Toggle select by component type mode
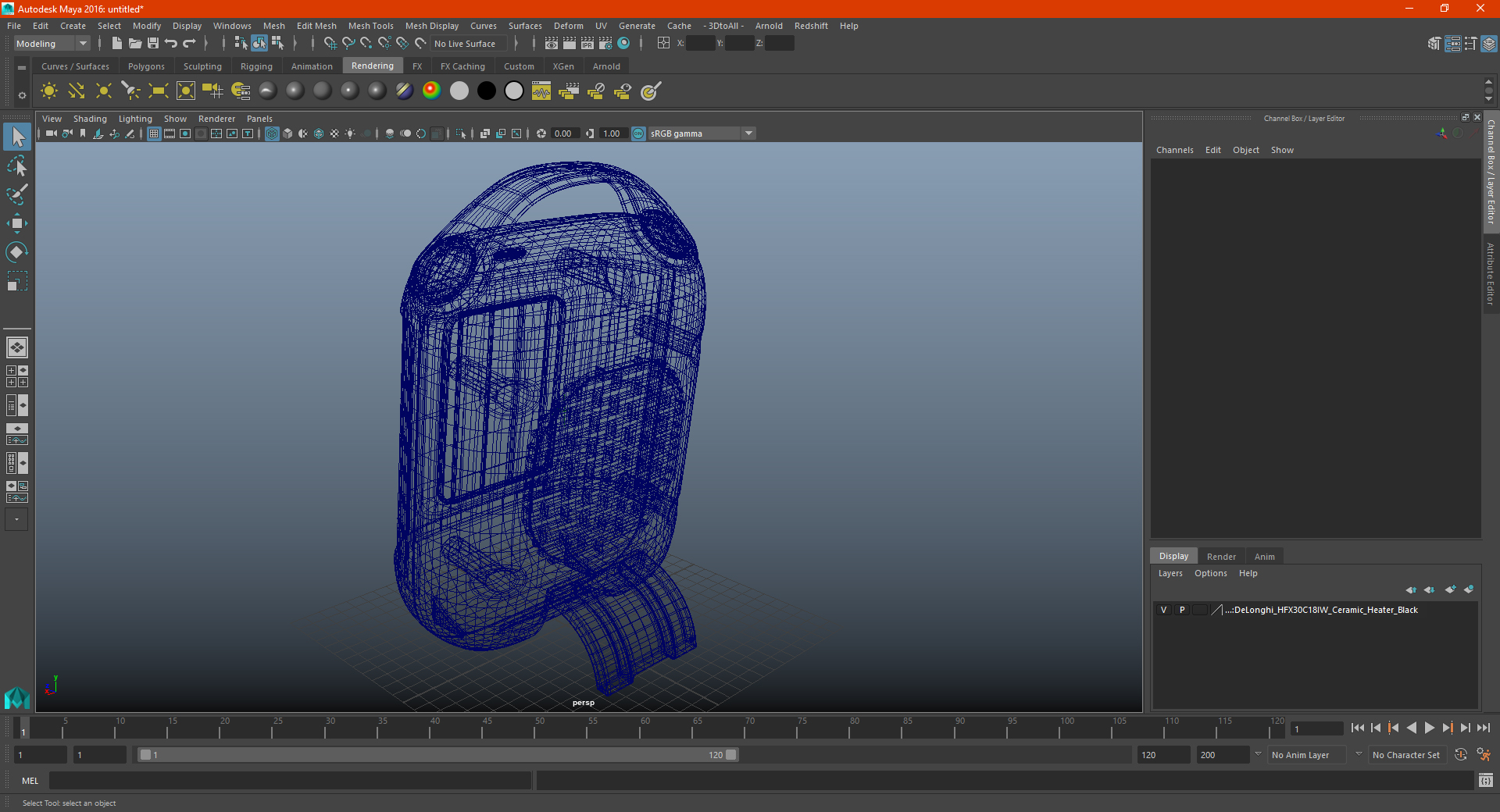This screenshot has height=812, width=1500. [x=277, y=44]
